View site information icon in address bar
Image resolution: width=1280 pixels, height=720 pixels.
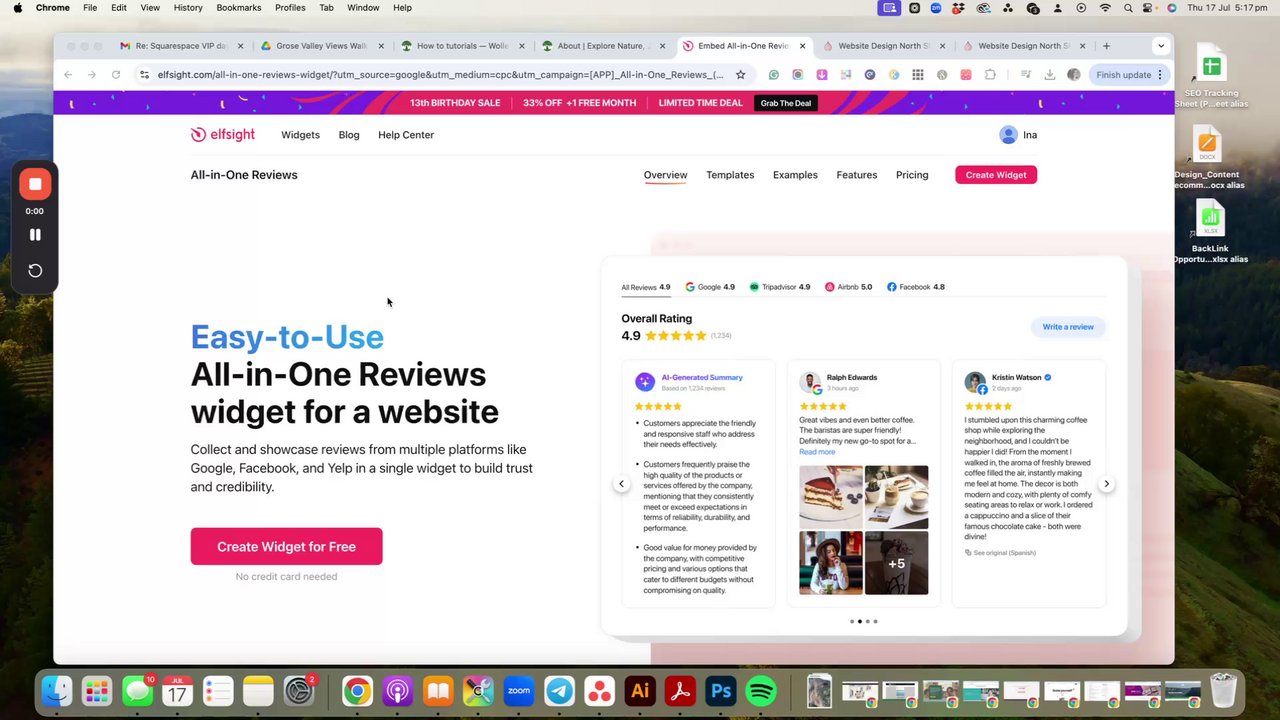(x=145, y=74)
